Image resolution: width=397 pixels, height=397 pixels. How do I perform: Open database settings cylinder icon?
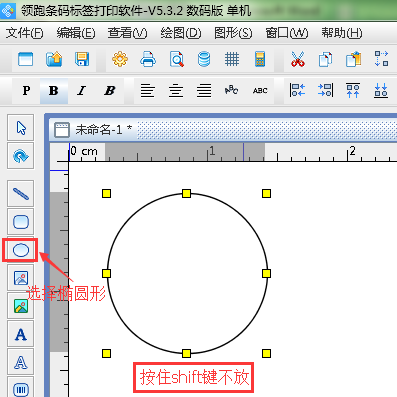(204, 59)
